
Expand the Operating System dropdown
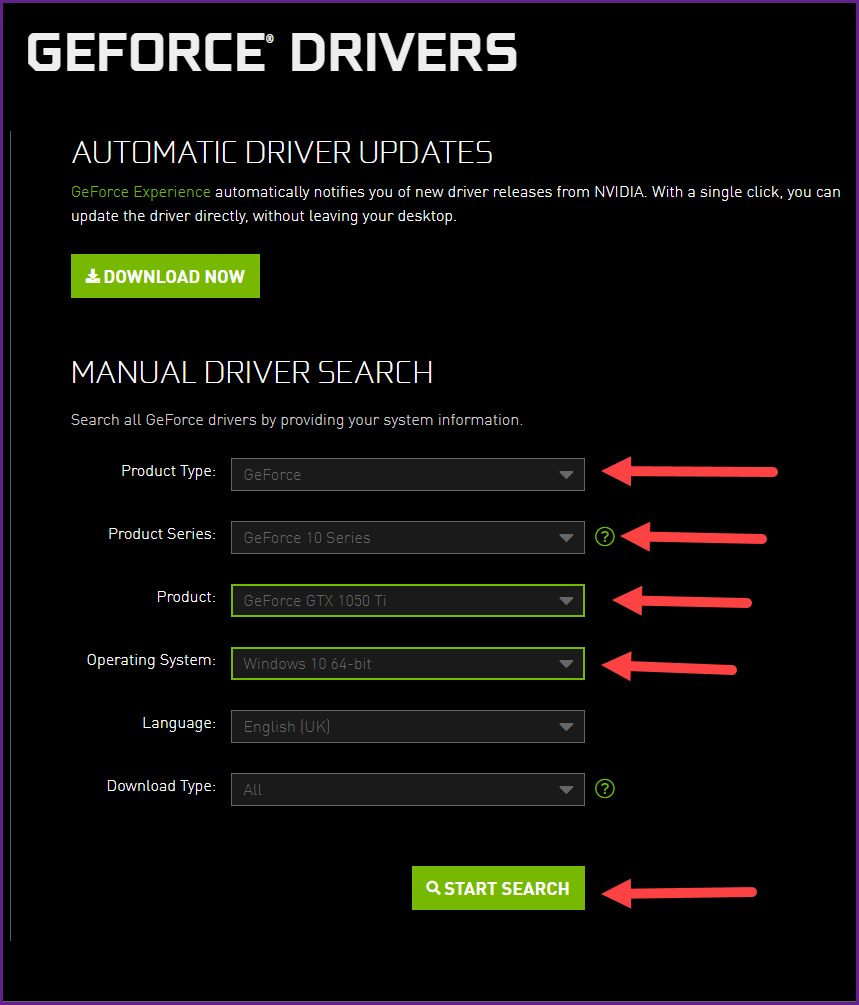pyautogui.click(x=408, y=663)
